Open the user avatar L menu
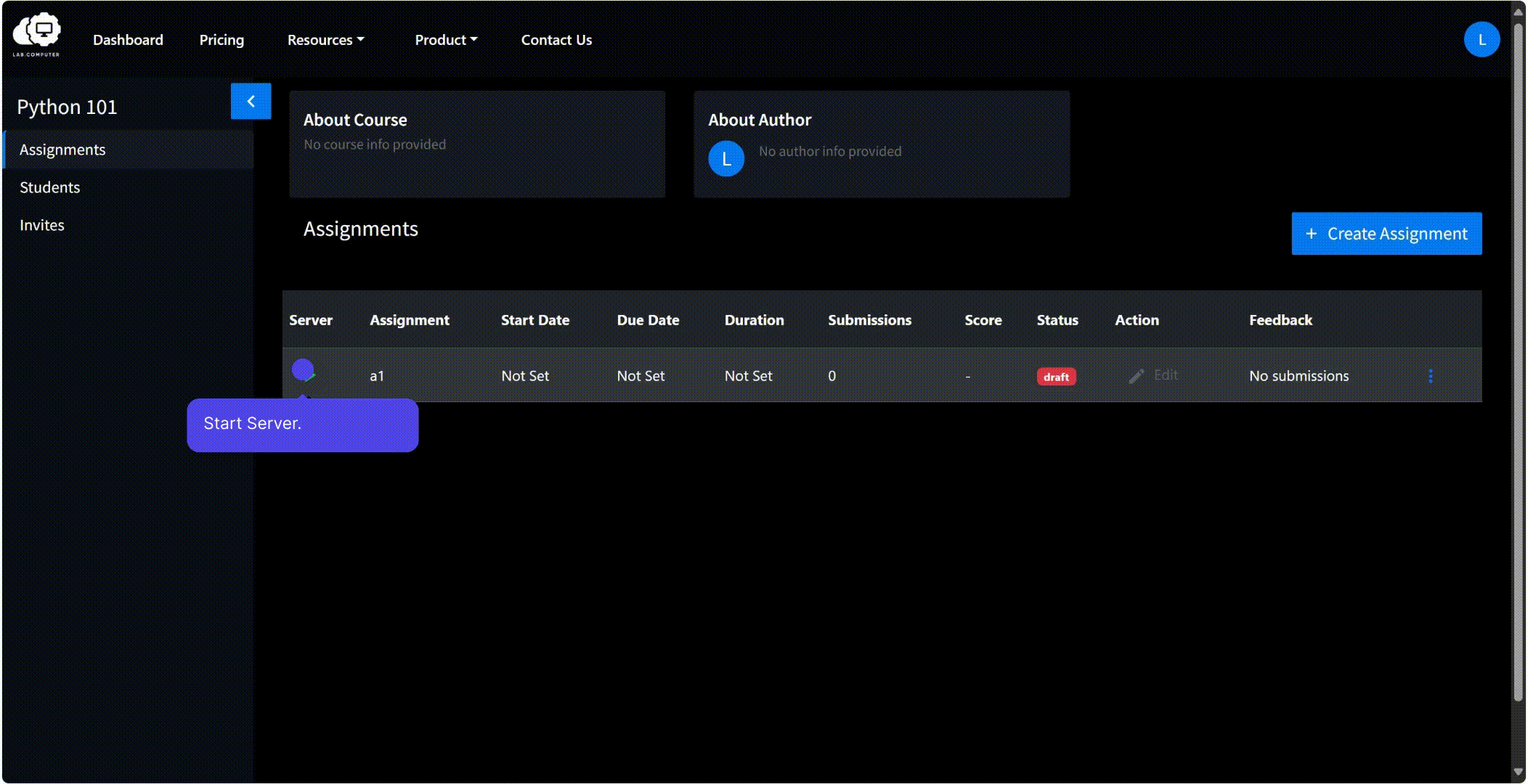Viewport: 1528px width, 784px height. tap(1482, 39)
